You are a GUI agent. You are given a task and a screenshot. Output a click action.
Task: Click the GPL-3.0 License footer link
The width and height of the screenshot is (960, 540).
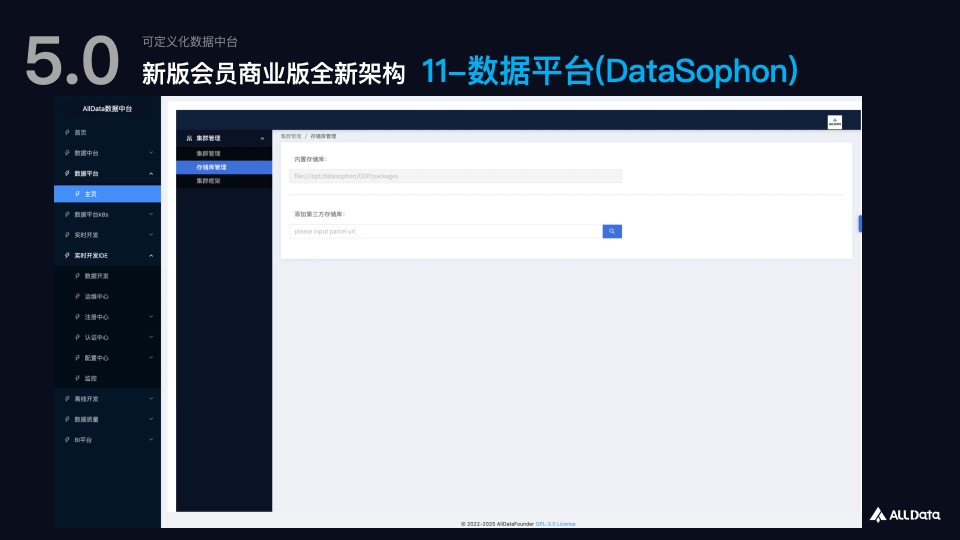tap(555, 524)
